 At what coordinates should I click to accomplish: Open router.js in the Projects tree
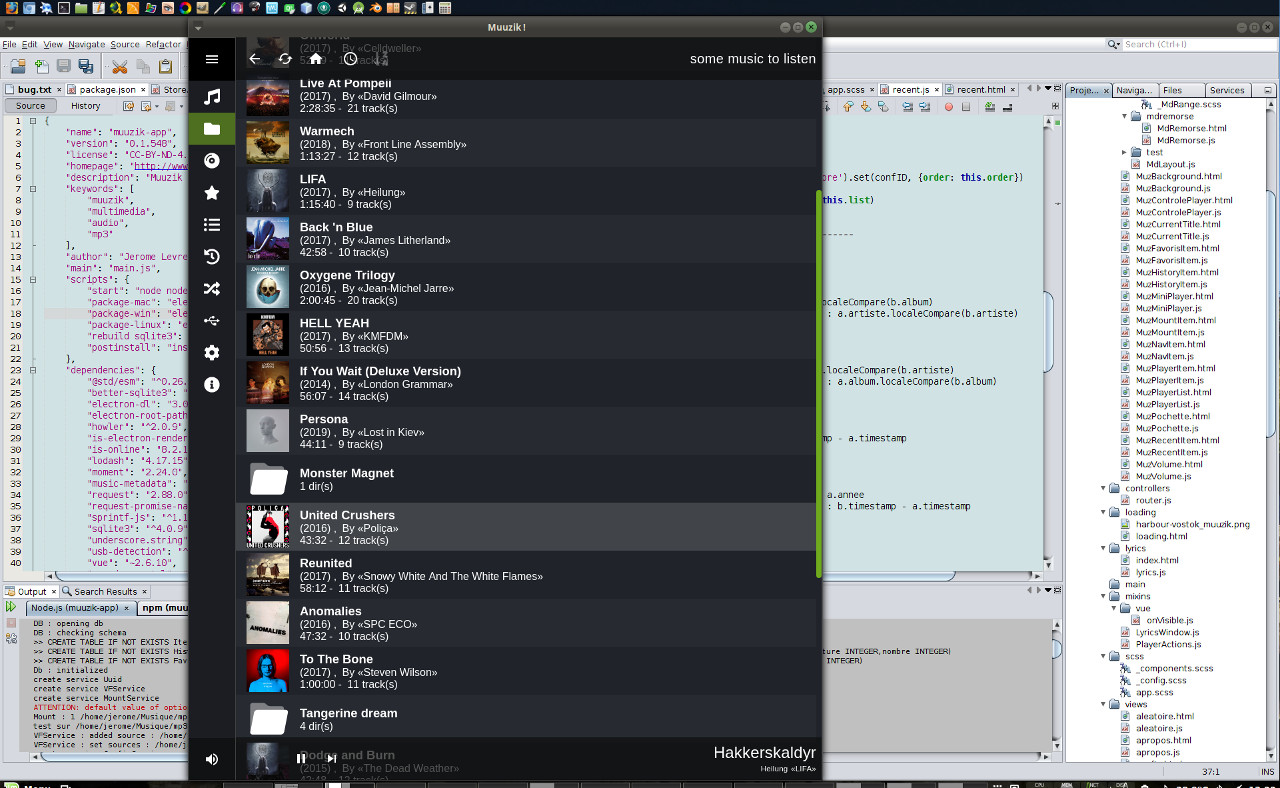click(1152, 500)
